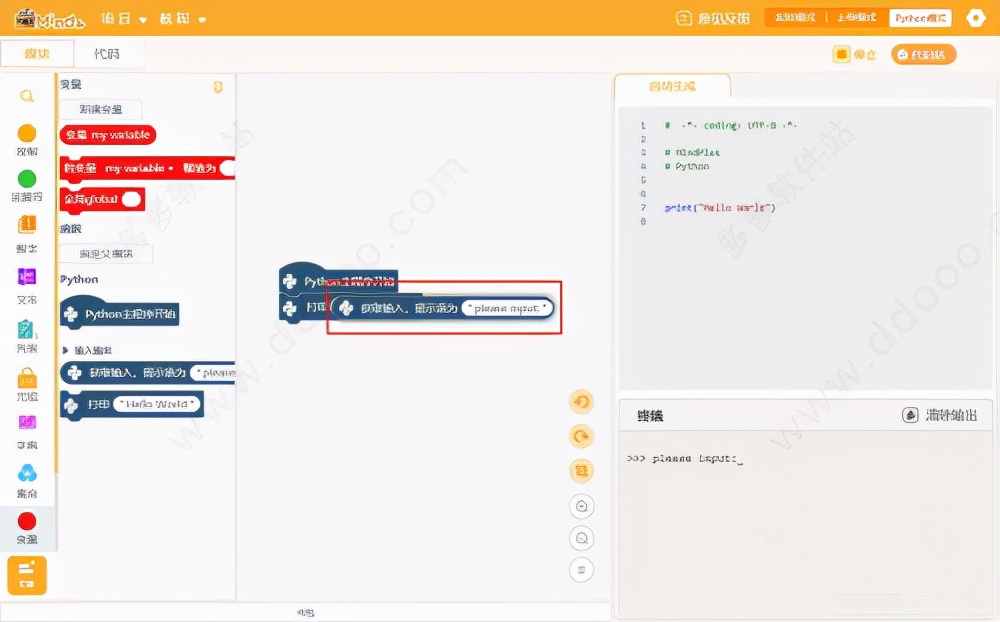This screenshot has height=622, width=1000.
Task: Click the search magnifier icon in the category sidebar
Action: (27, 96)
